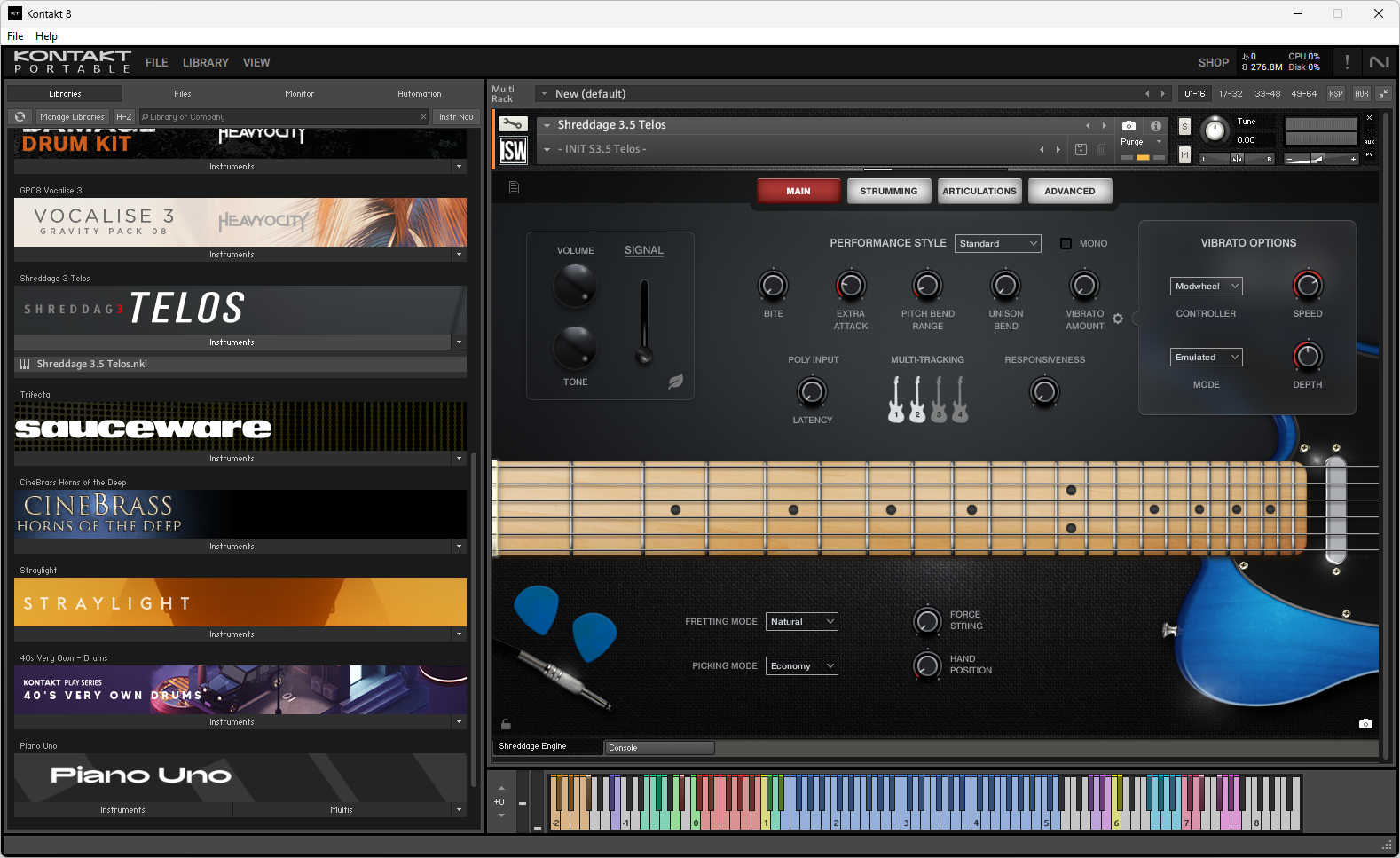Click the SIGNAL vertical slider

[644, 321]
